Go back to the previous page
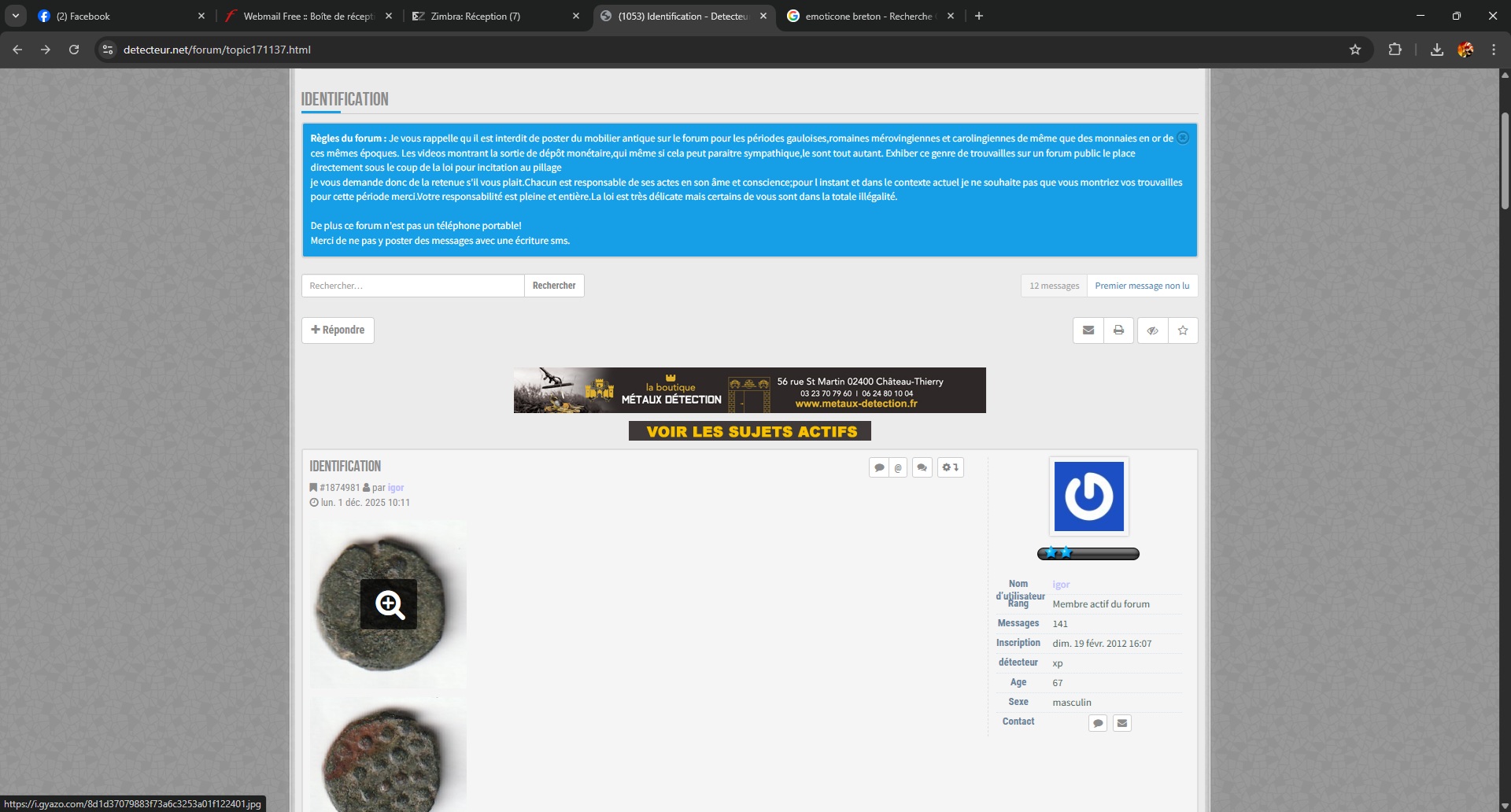Screen dimensions: 1511x812 pyautogui.click(x=17, y=50)
